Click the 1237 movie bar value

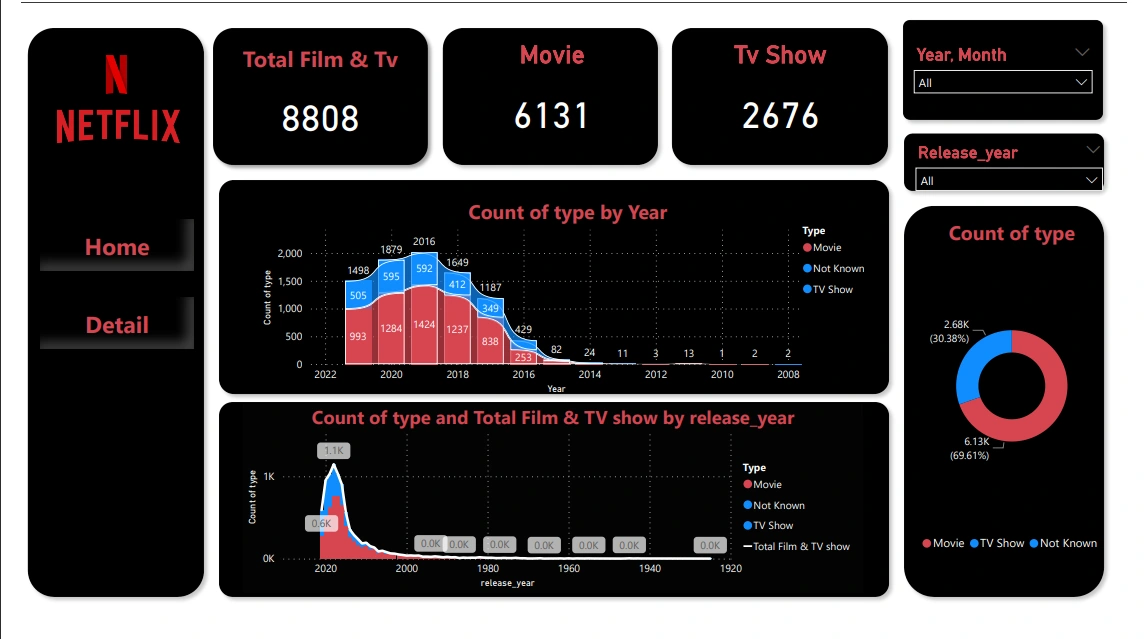tap(457, 329)
